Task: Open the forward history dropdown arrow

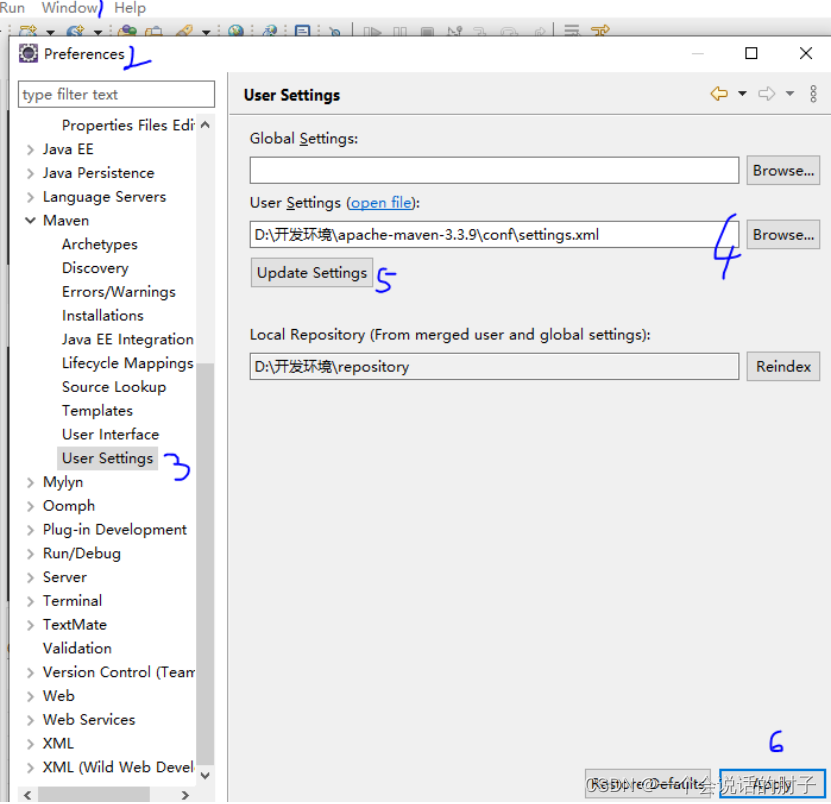Action: pos(790,94)
